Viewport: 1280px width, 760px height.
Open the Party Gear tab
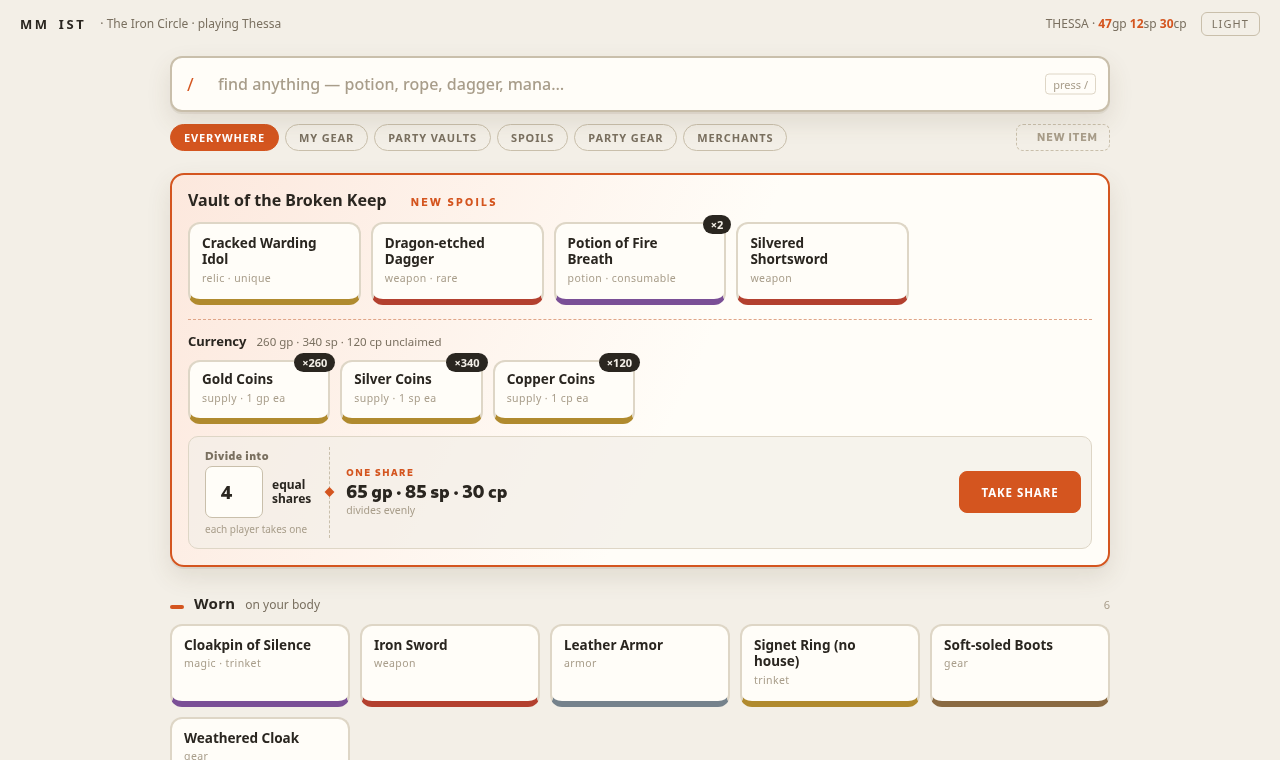[x=625, y=138]
